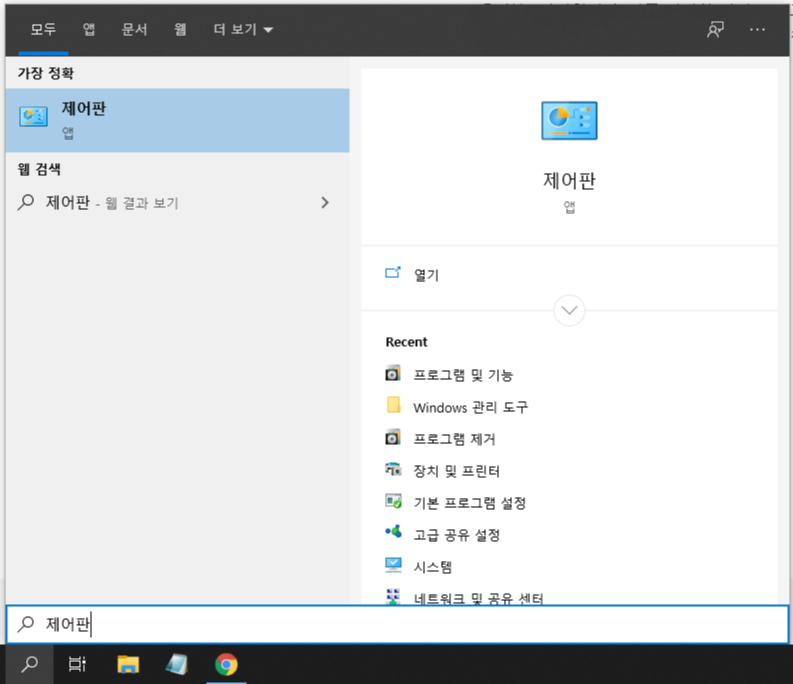Open Task View from the taskbar
The width and height of the screenshot is (793, 684).
pos(77,664)
